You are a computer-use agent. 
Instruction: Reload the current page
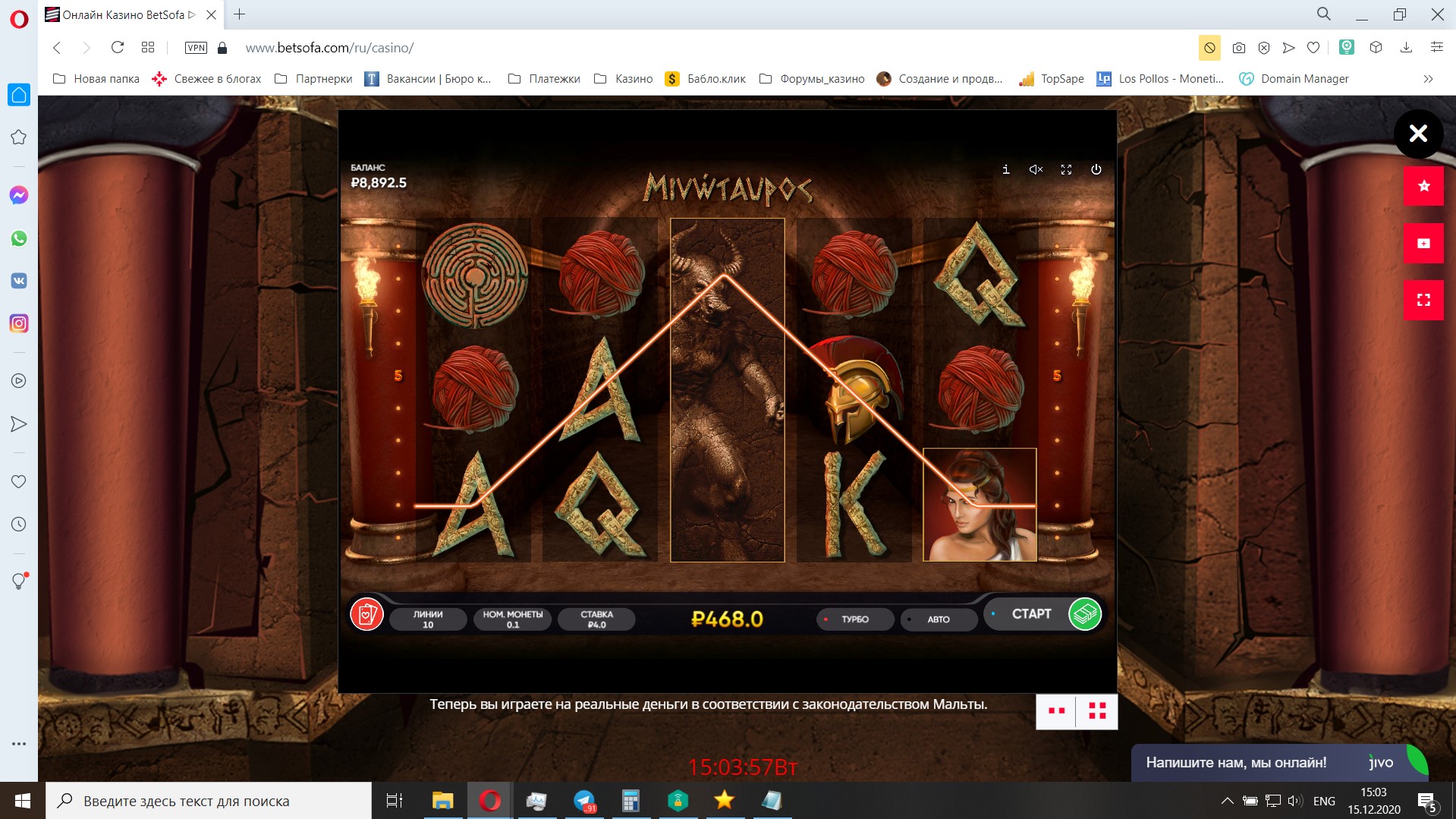(x=118, y=48)
